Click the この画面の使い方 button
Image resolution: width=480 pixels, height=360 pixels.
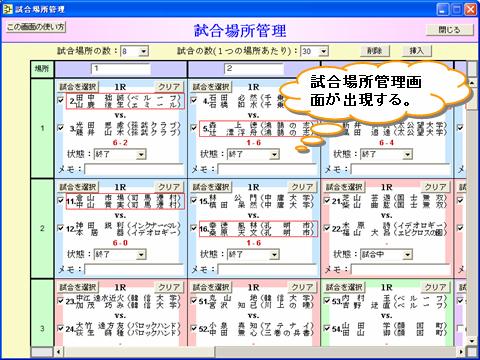tap(36, 27)
